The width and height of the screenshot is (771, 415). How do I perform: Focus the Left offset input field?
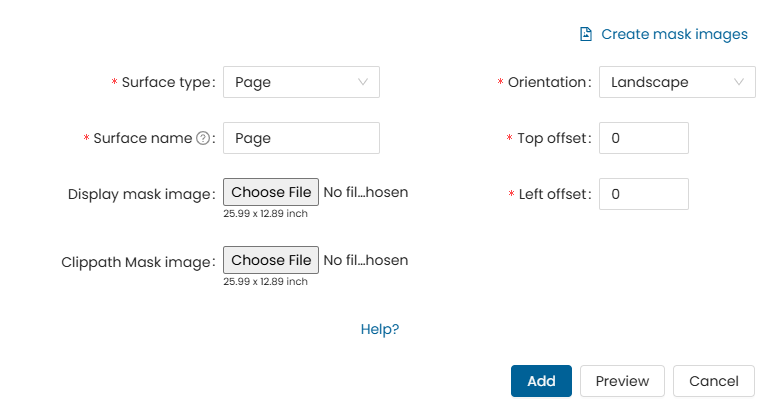click(x=643, y=195)
